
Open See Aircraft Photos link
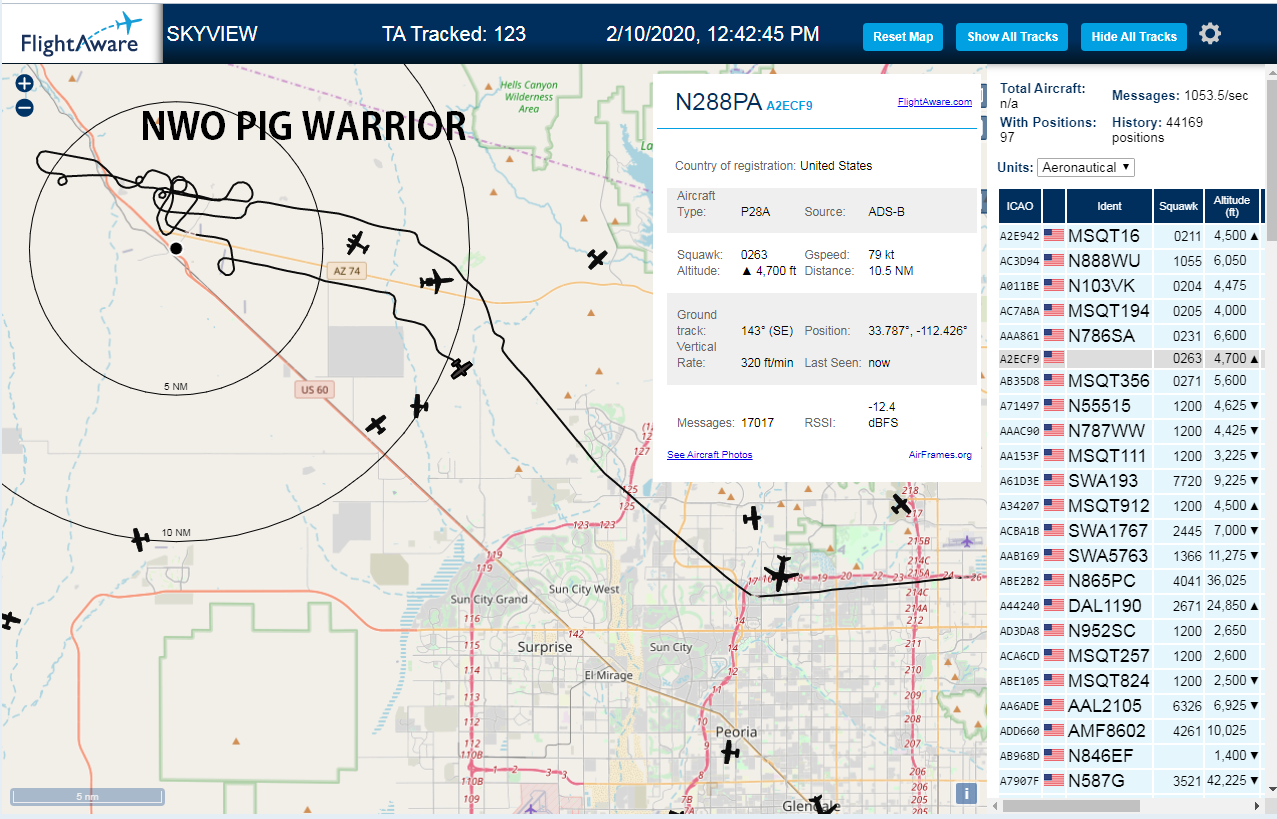point(709,455)
